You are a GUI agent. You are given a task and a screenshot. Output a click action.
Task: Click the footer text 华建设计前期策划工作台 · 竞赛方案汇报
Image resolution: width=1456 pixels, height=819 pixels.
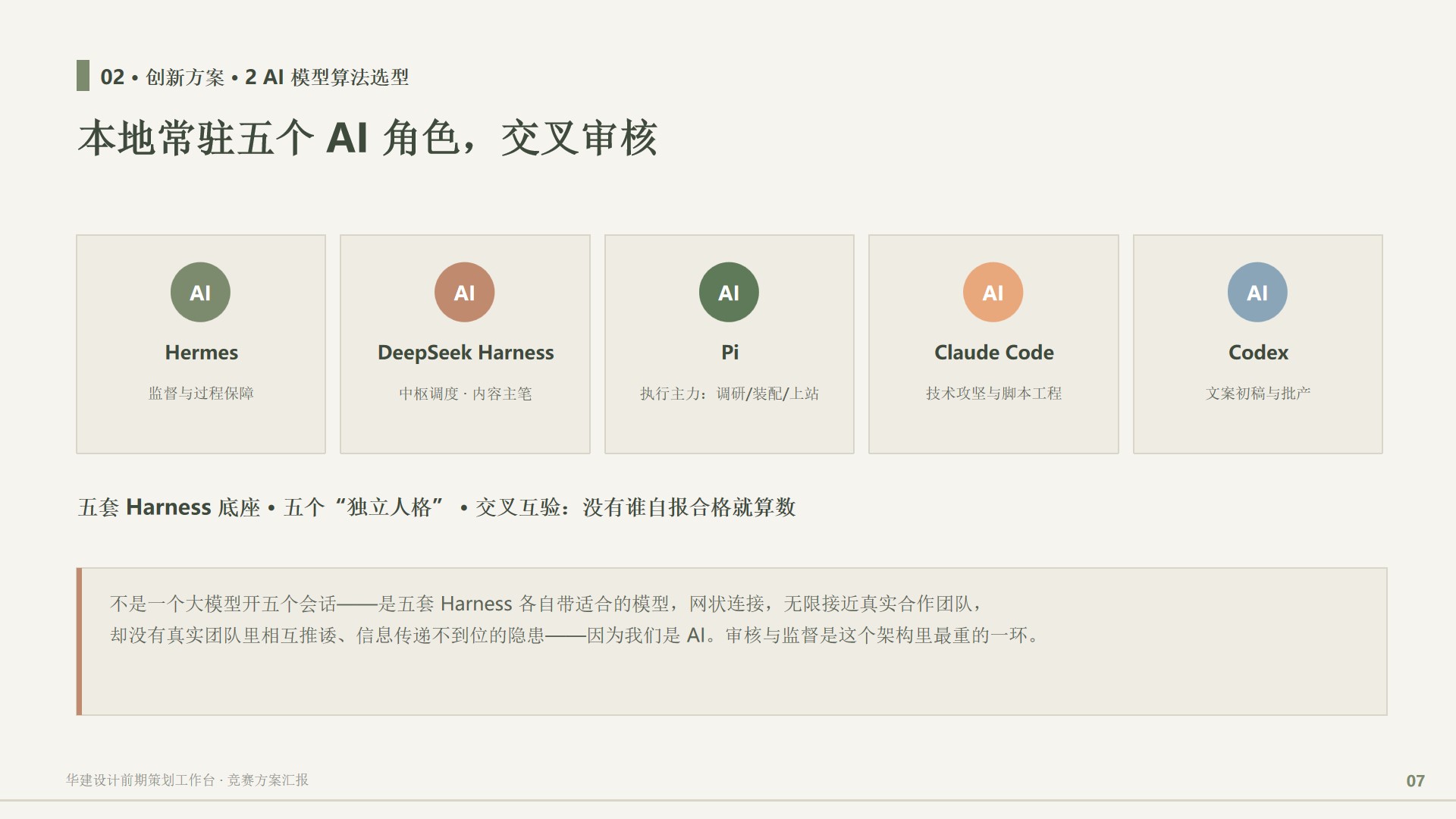pos(187,780)
